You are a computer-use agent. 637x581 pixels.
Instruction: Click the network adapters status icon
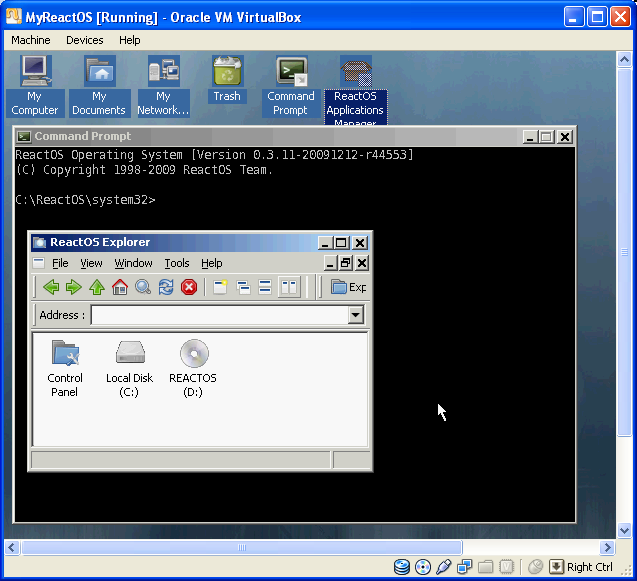coord(464,567)
